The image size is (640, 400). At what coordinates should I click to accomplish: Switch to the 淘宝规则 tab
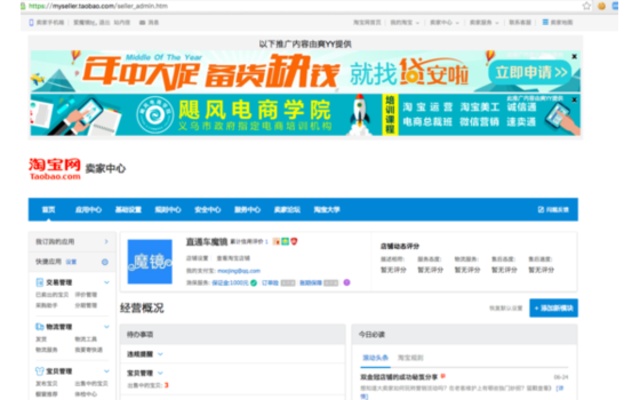click(x=410, y=358)
